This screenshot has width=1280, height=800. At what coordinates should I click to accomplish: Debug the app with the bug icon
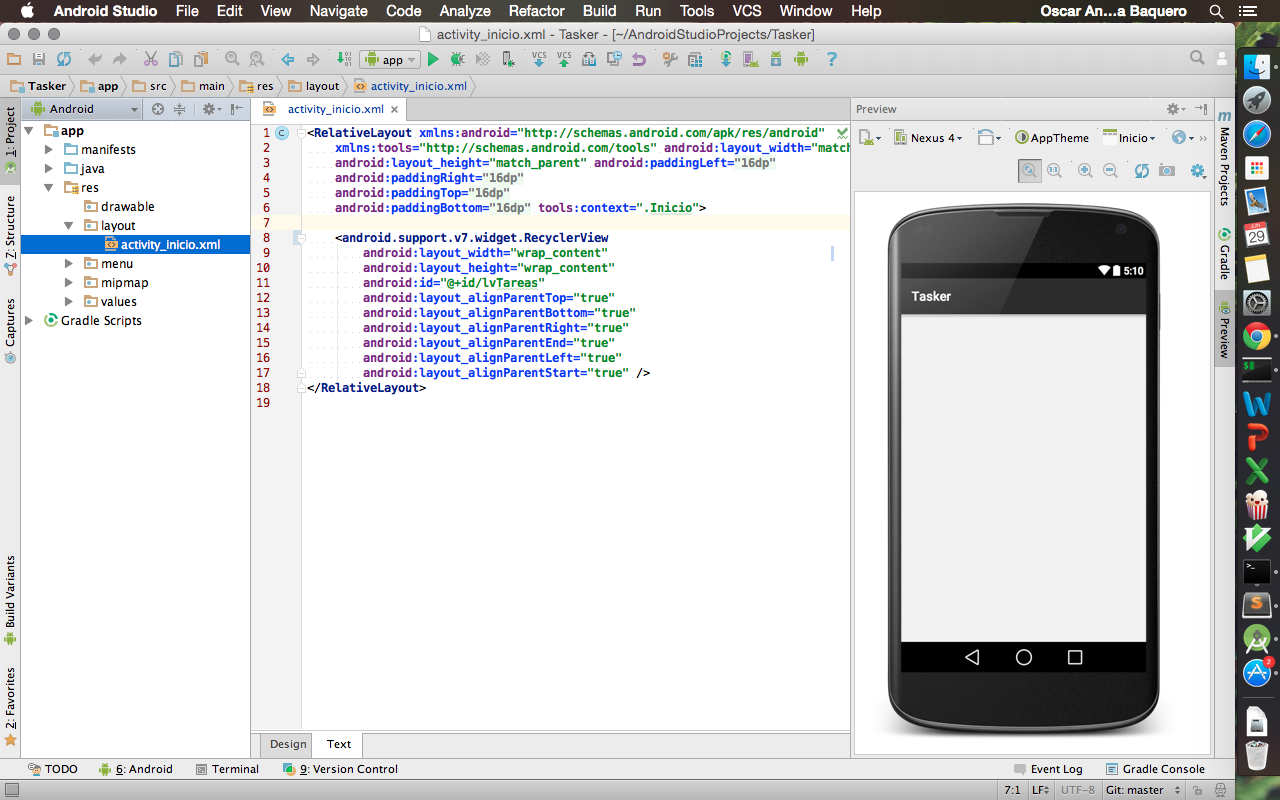[x=458, y=60]
